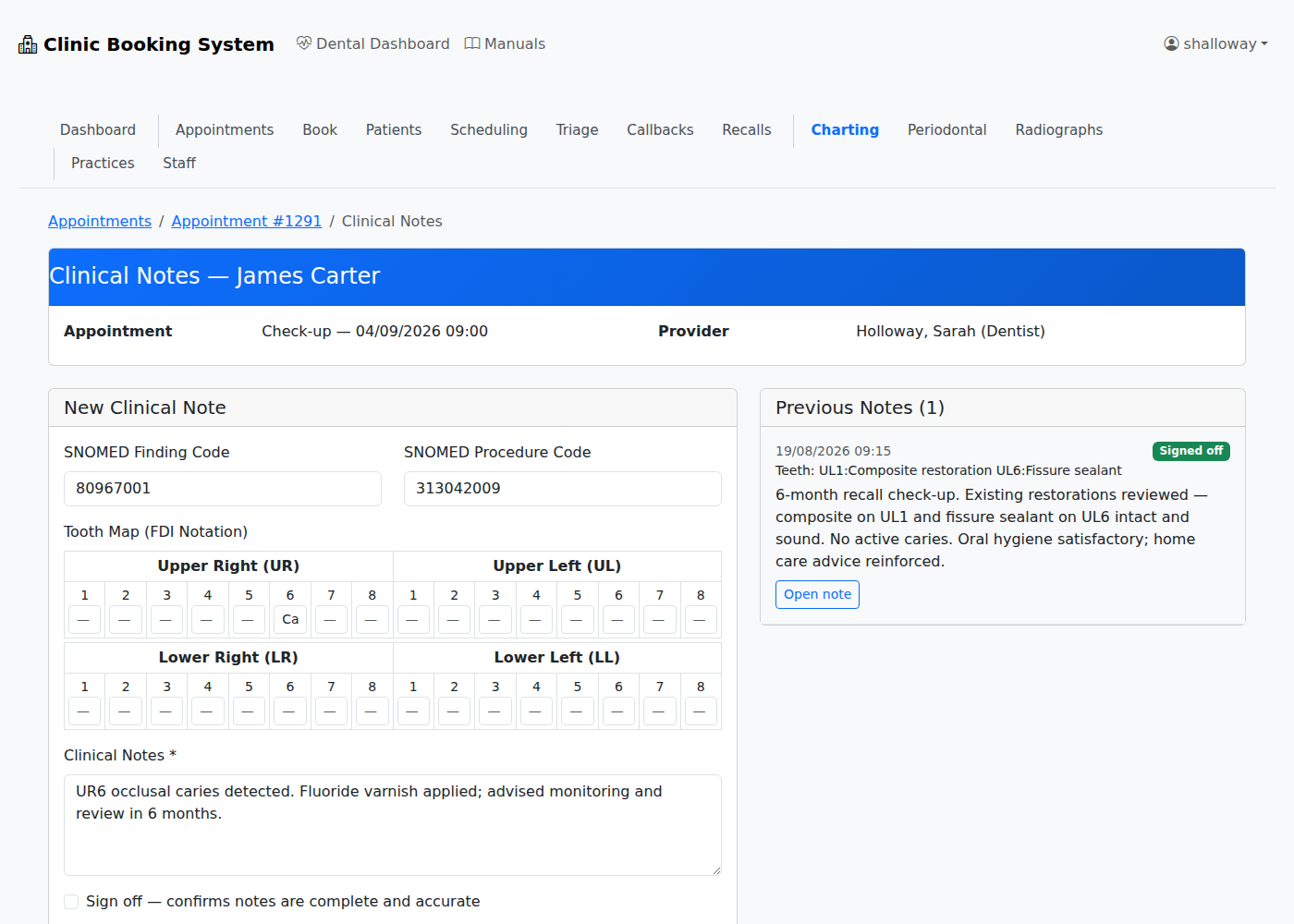
Task: Choose the Lower Right tooth 6 cell
Action: pyautogui.click(x=290, y=711)
